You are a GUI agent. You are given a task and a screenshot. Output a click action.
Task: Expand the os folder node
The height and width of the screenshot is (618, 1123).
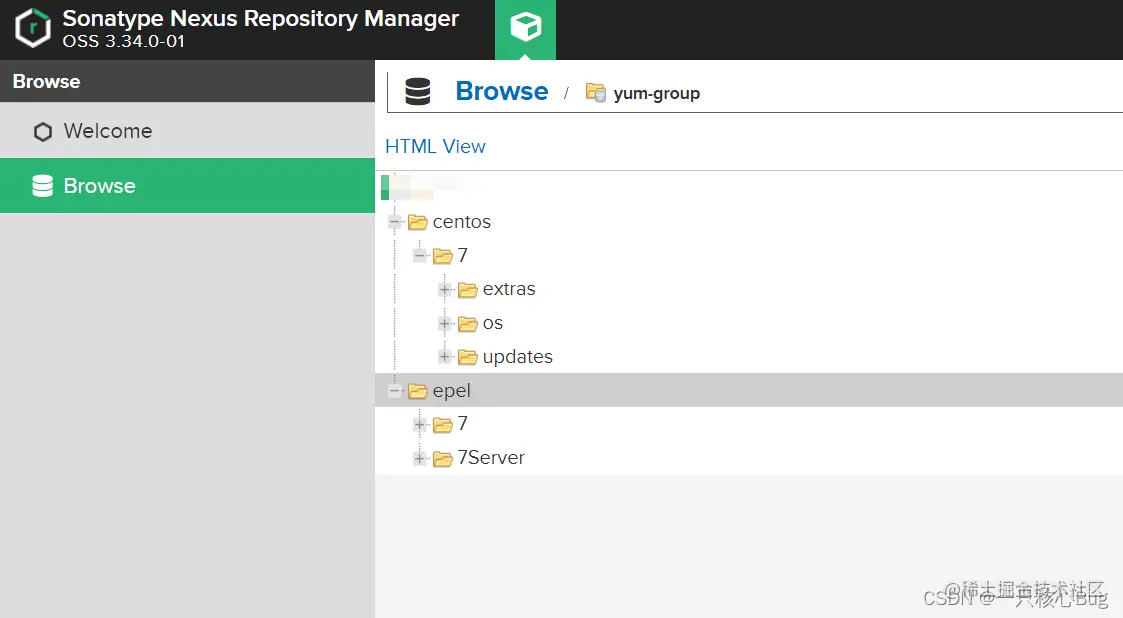445,324
